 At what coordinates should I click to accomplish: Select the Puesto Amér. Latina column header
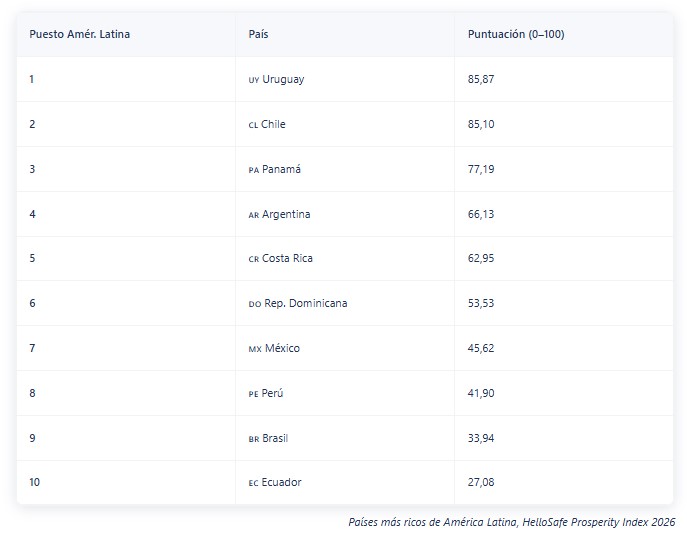click(x=79, y=34)
